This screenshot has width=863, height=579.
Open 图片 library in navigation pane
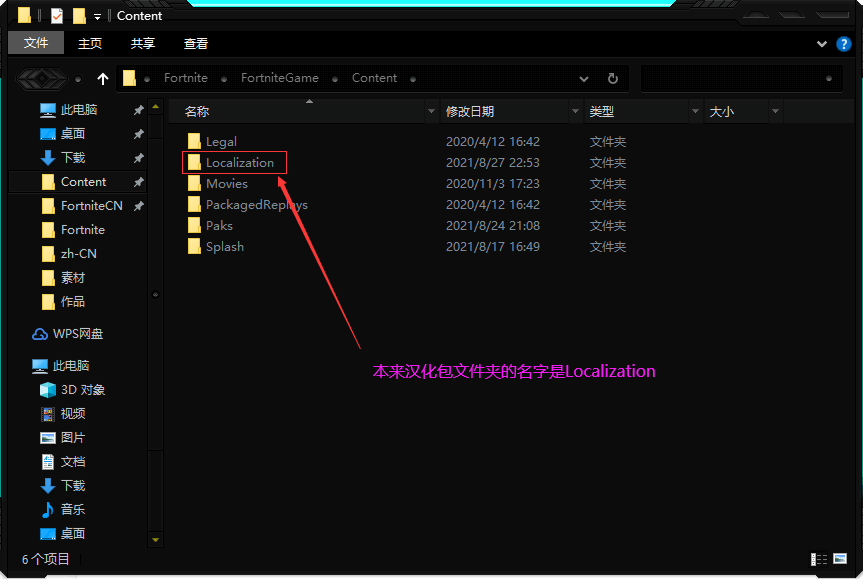[73, 438]
